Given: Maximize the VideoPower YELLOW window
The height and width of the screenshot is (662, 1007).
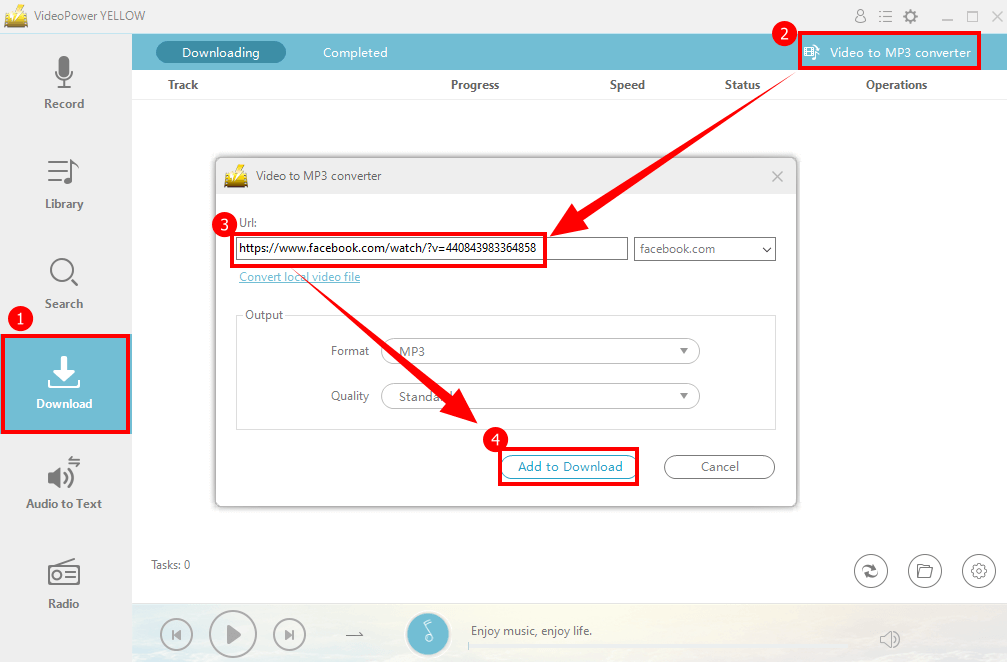Looking at the screenshot, I should tap(972, 17).
